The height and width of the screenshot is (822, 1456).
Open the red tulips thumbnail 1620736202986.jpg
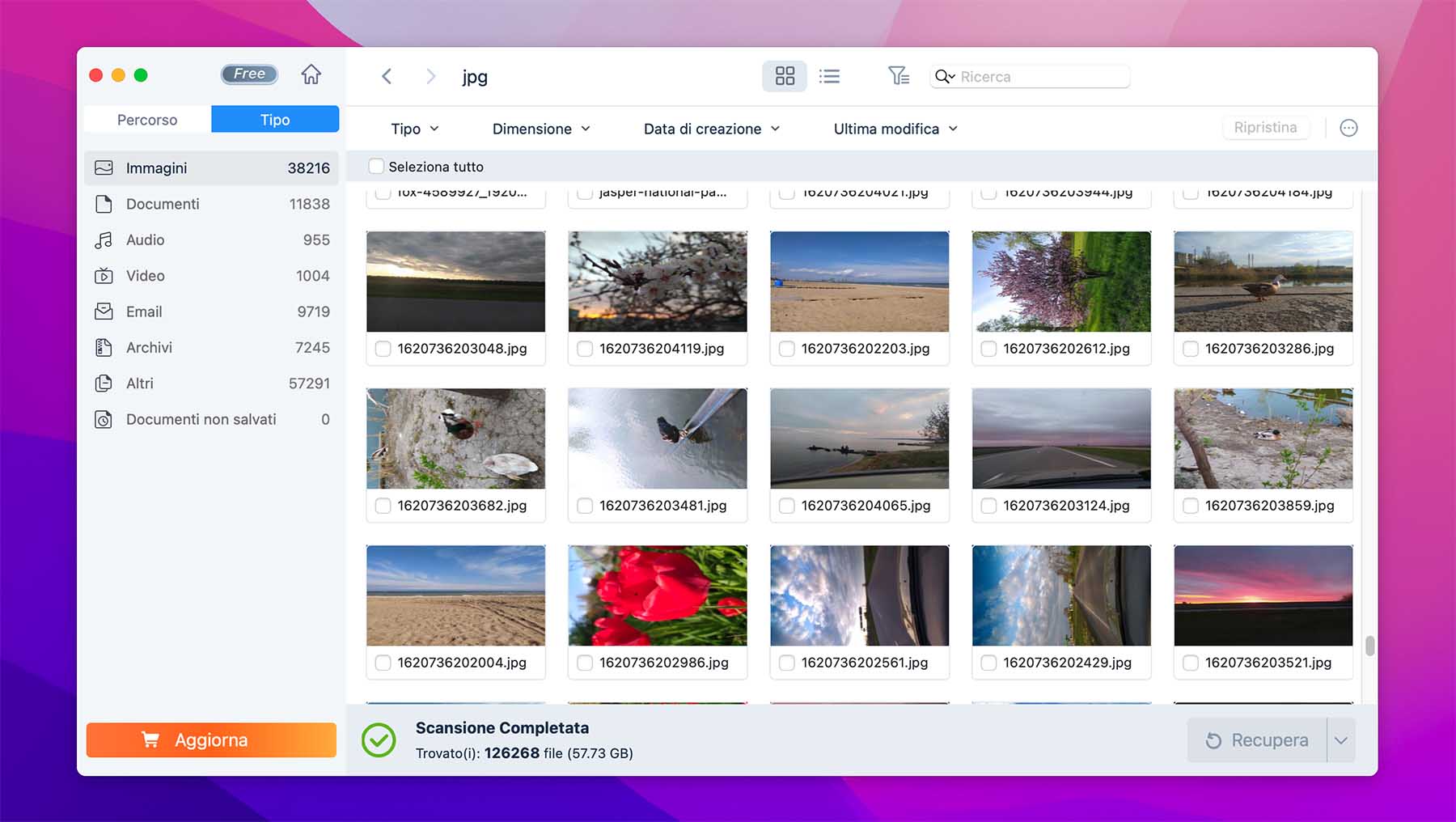click(x=658, y=595)
